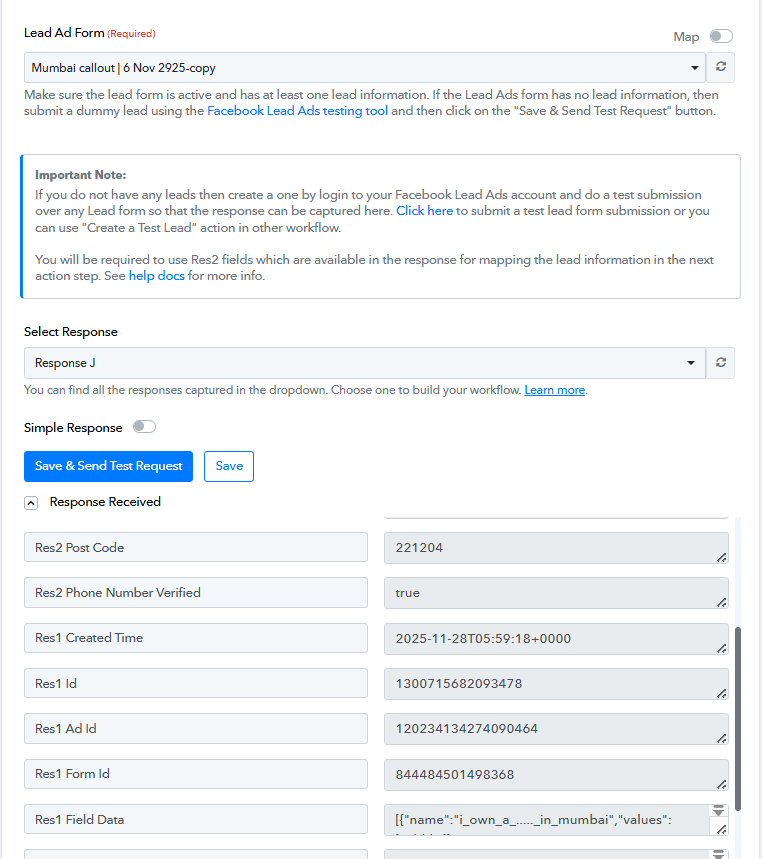Open the Select Response dropdown
762x859 pixels.
click(x=365, y=363)
